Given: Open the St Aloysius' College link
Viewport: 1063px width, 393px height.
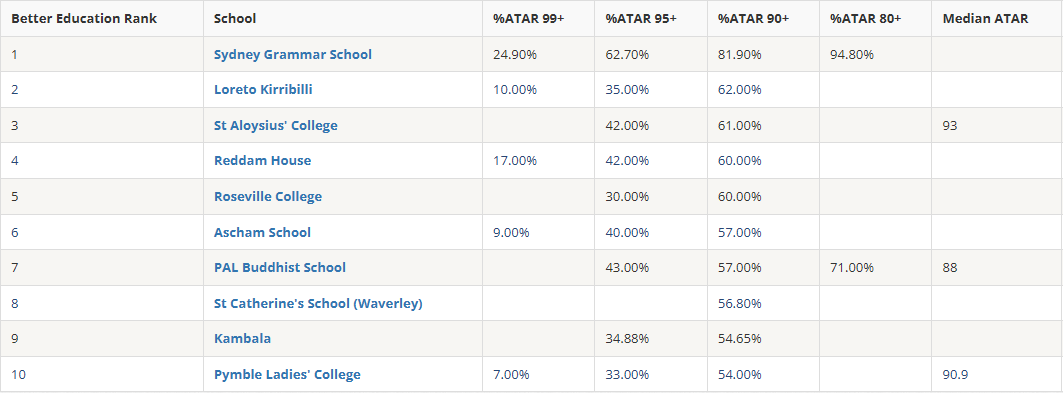Looking at the screenshot, I should (275, 125).
